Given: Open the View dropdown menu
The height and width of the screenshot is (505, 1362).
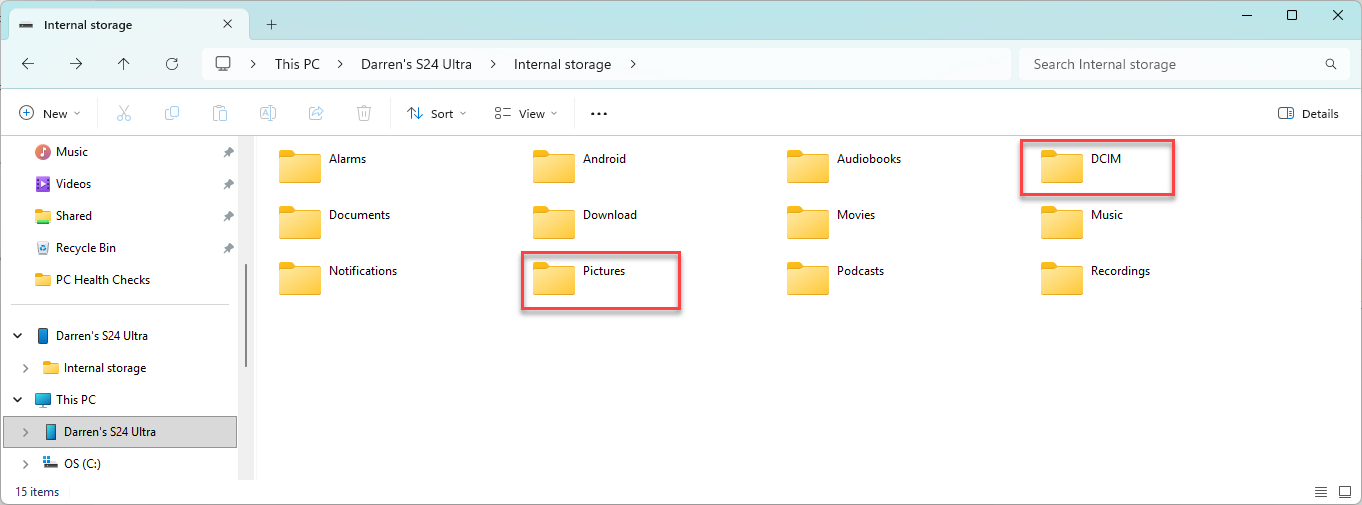Looking at the screenshot, I should pos(526,114).
